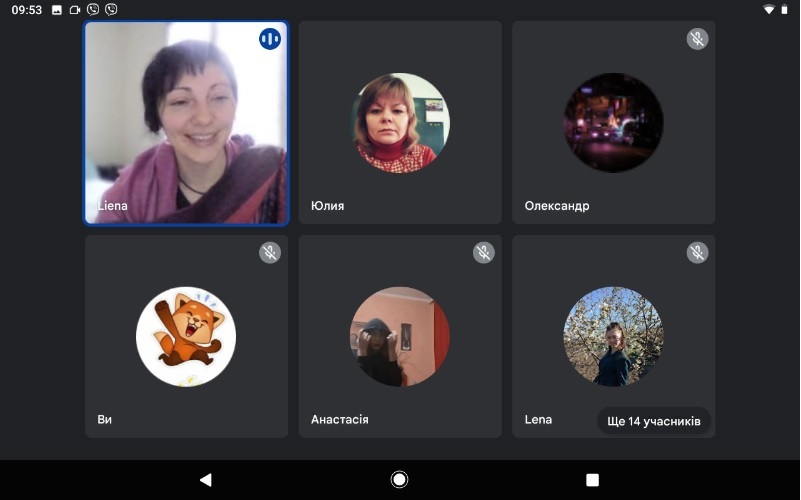Image resolution: width=801 pixels, height=500 pixels.
Task: Tap Олександр's dark city avatar
Action: click(613, 123)
